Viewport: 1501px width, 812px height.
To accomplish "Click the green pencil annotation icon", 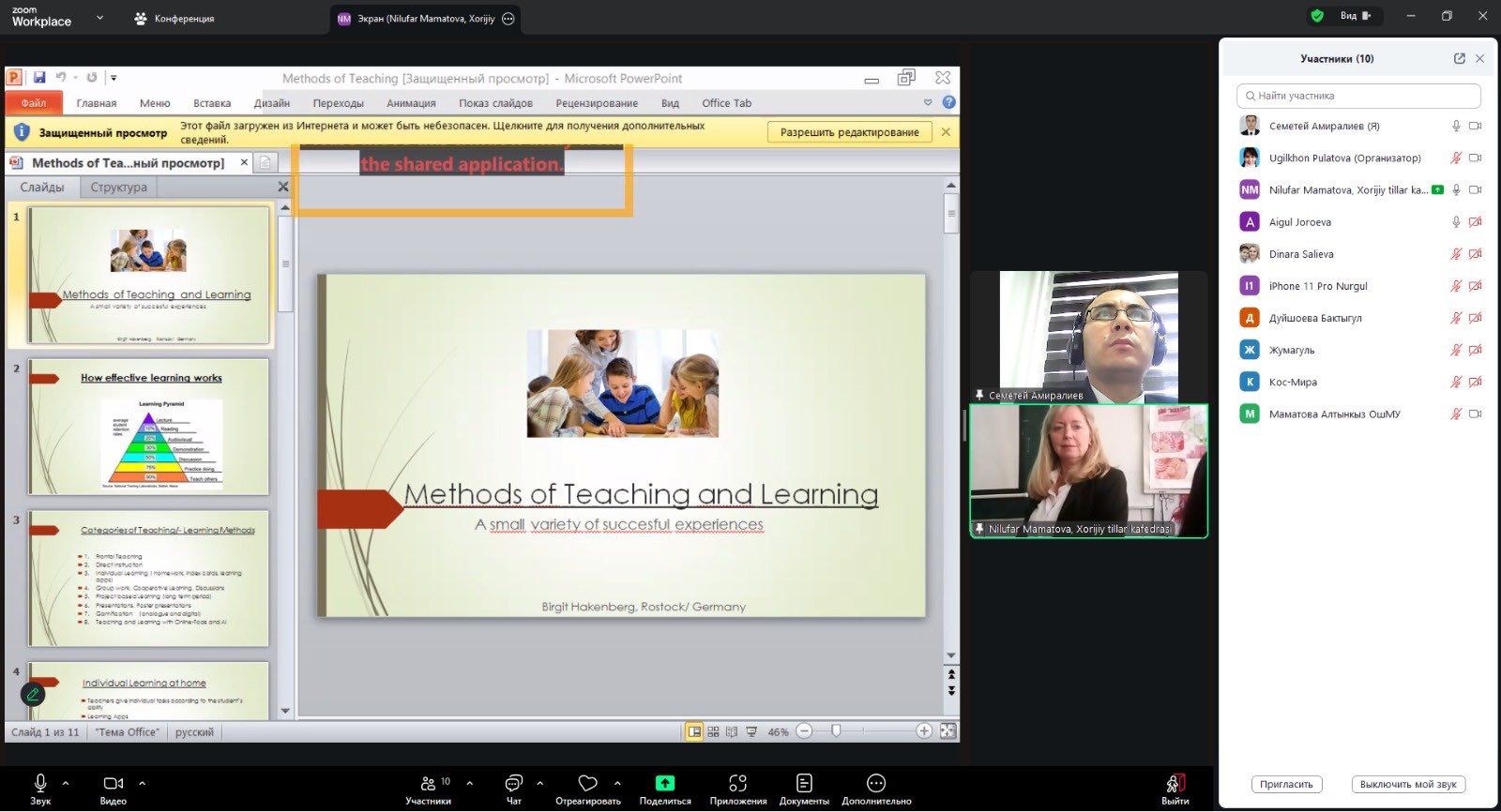I will [x=33, y=695].
